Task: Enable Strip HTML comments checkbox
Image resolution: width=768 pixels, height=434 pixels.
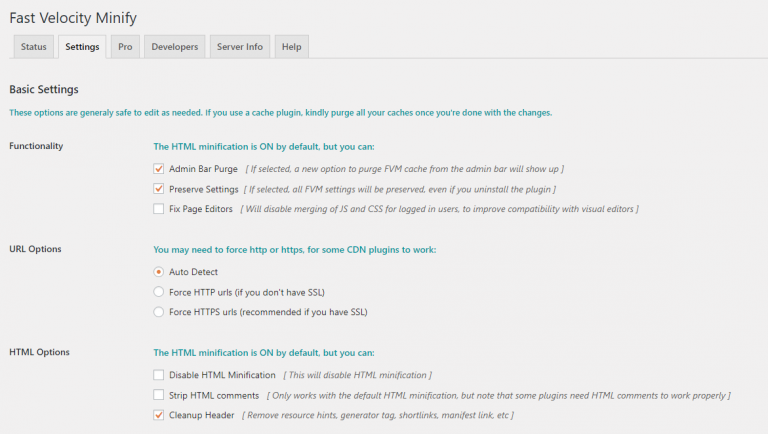Action: 158,395
